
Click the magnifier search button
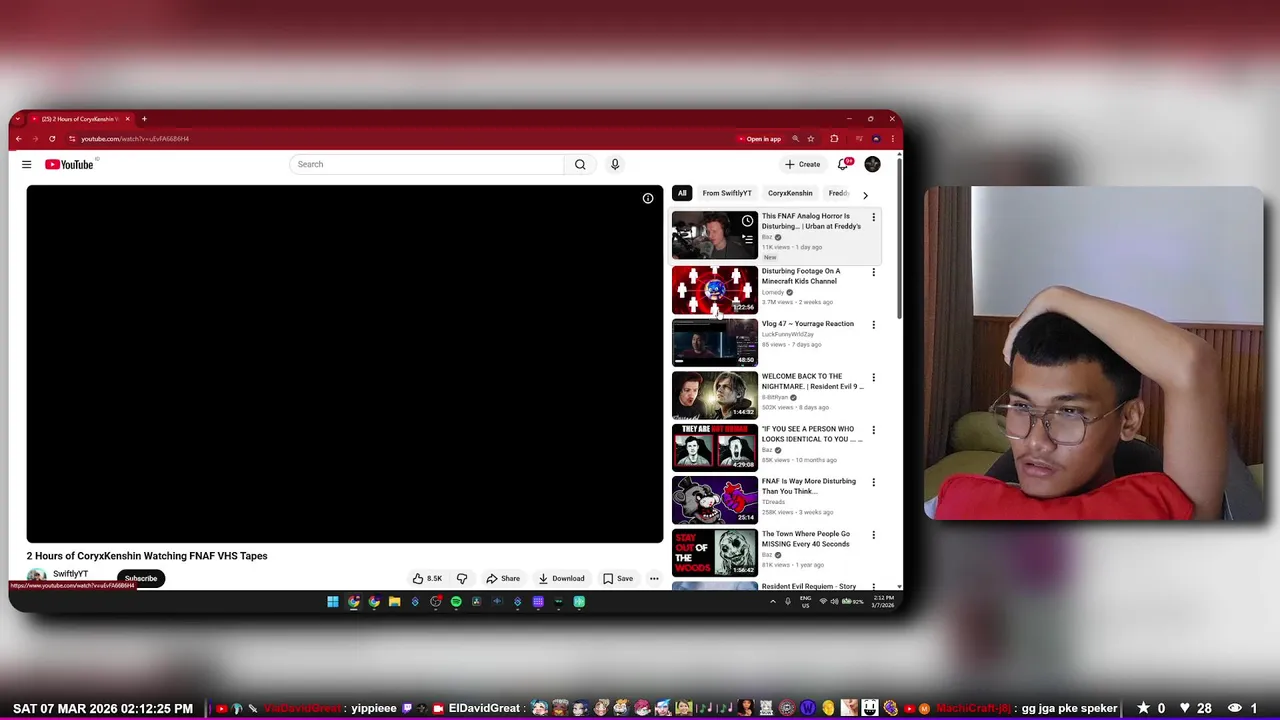pos(580,164)
